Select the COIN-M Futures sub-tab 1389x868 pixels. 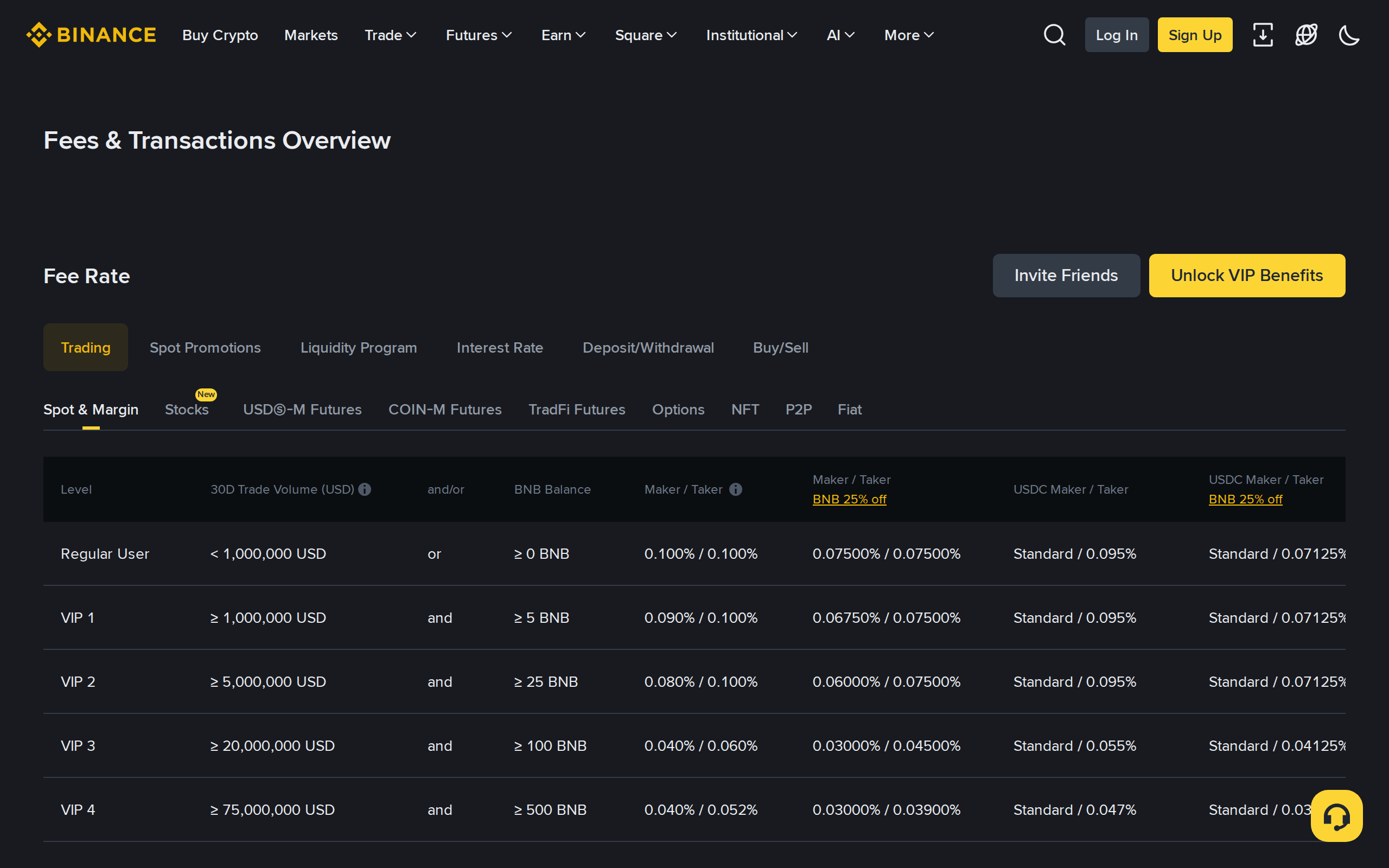tap(445, 409)
